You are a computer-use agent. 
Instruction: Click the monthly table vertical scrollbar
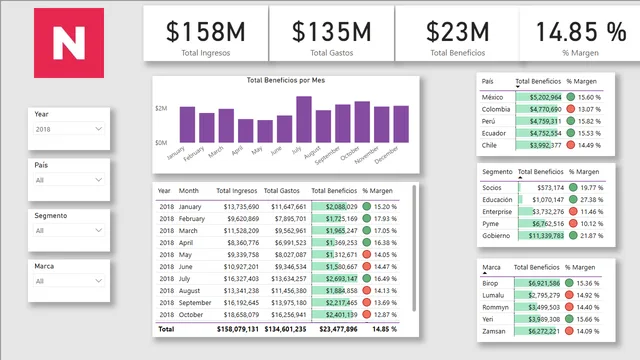tap(414, 248)
